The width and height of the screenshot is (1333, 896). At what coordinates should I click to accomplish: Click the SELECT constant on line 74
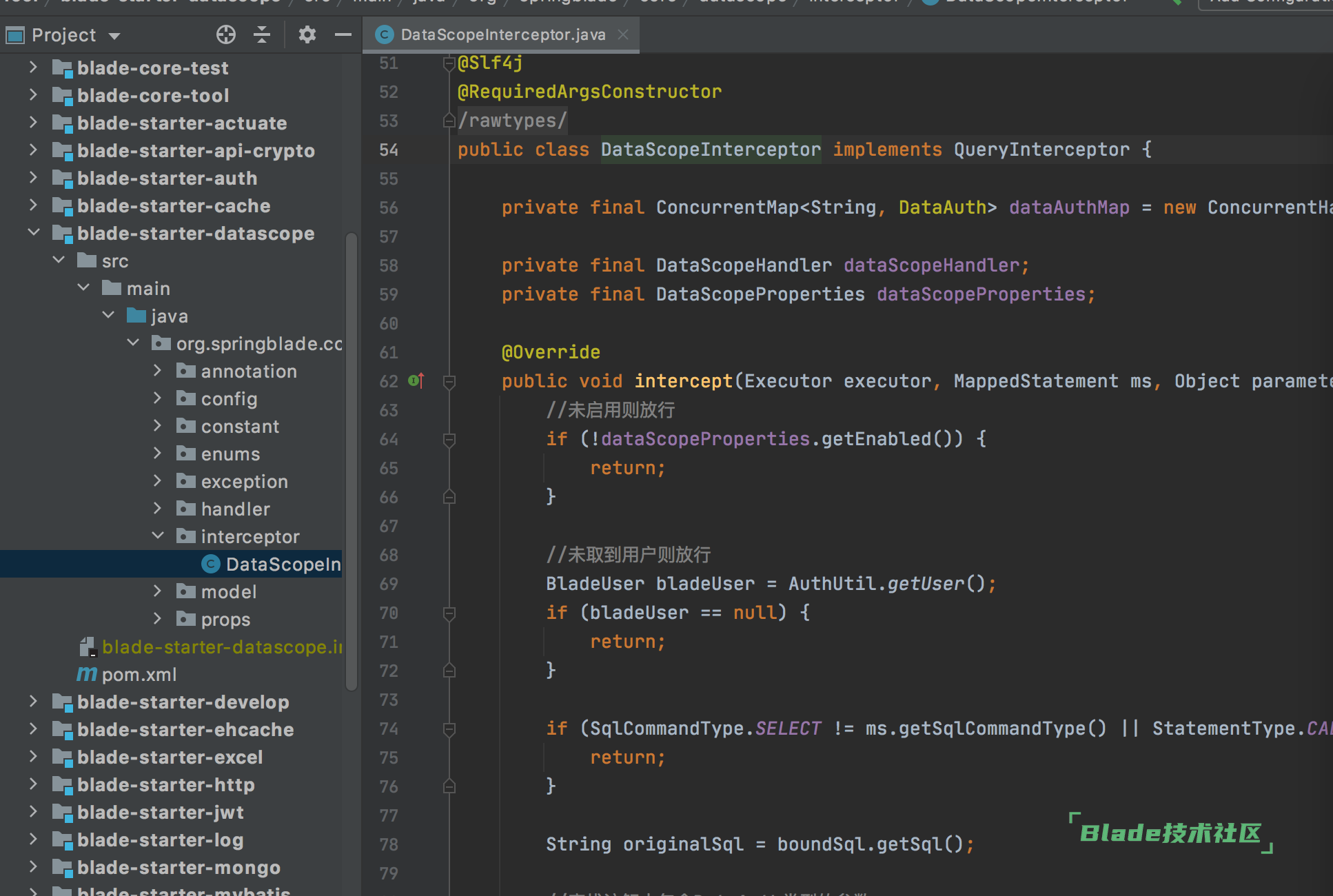788,729
